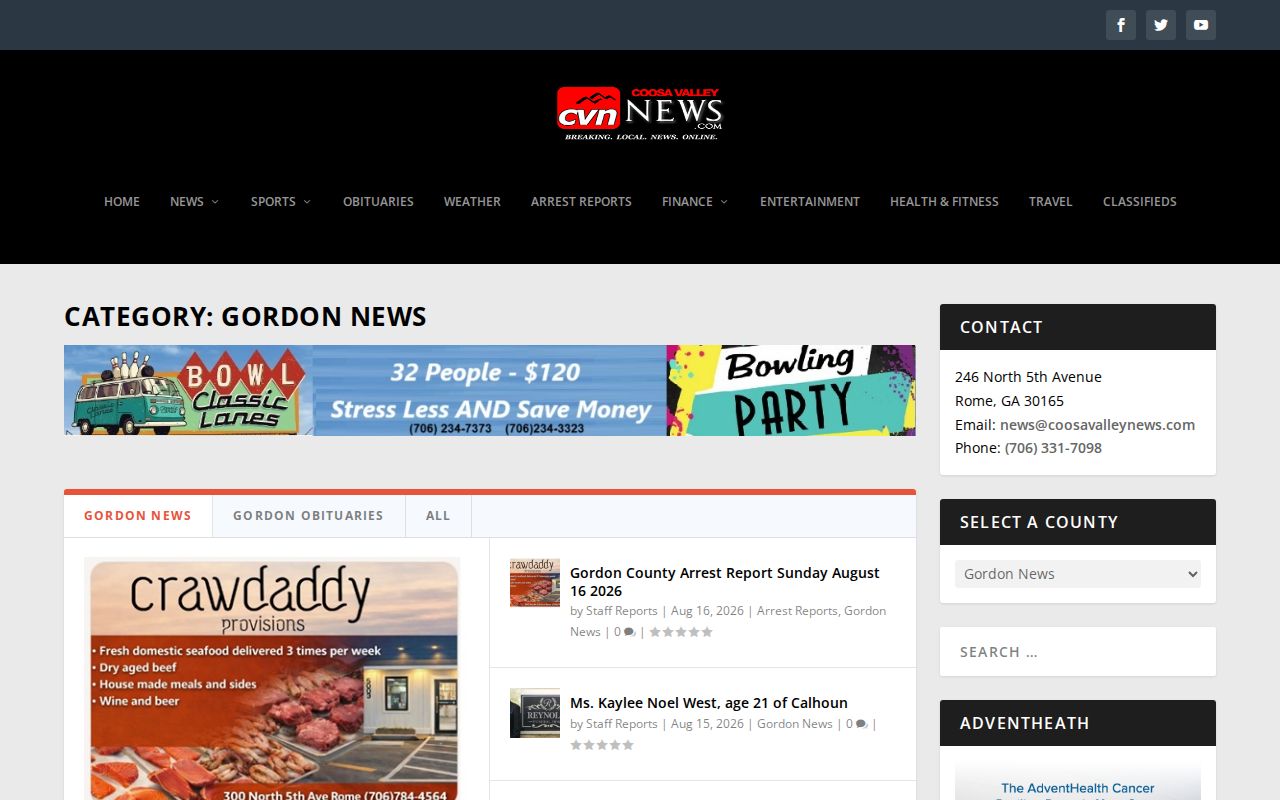Go to the Home menu item
Screen dimensions: 1280x800
click(122, 201)
